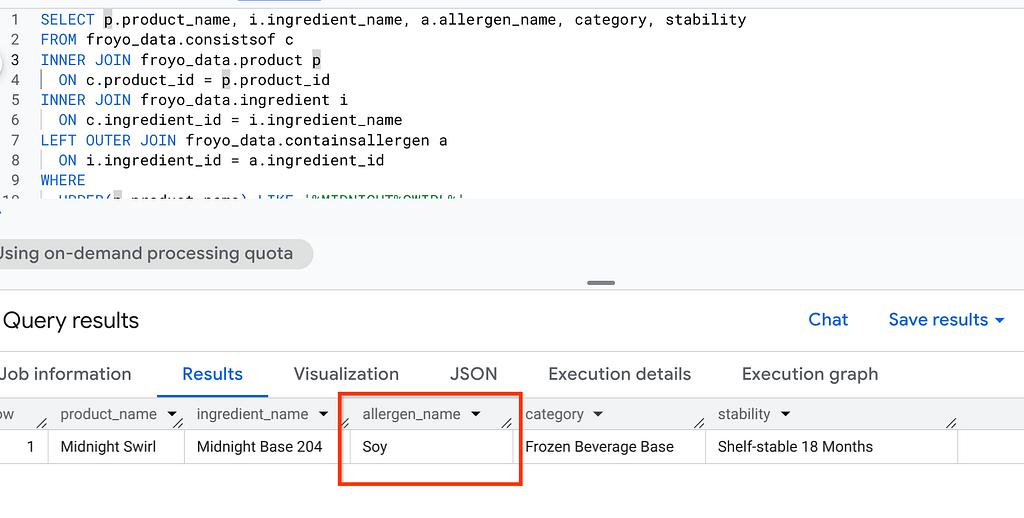The height and width of the screenshot is (518, 1024).
Task: Click the Midnight Base 204 cell
Action: tap(267, 447)
